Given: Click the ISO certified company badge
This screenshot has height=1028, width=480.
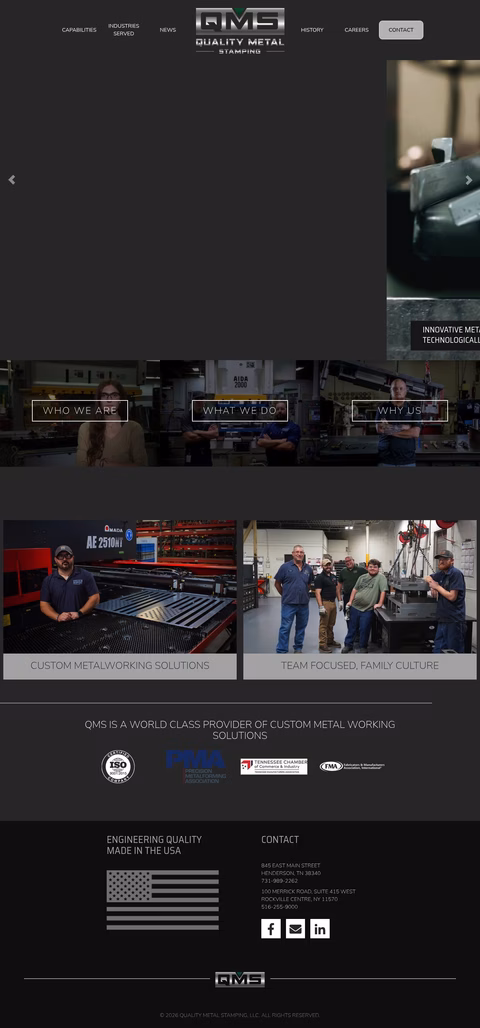Looking at the screenshot, I should (x=118, y=766).
